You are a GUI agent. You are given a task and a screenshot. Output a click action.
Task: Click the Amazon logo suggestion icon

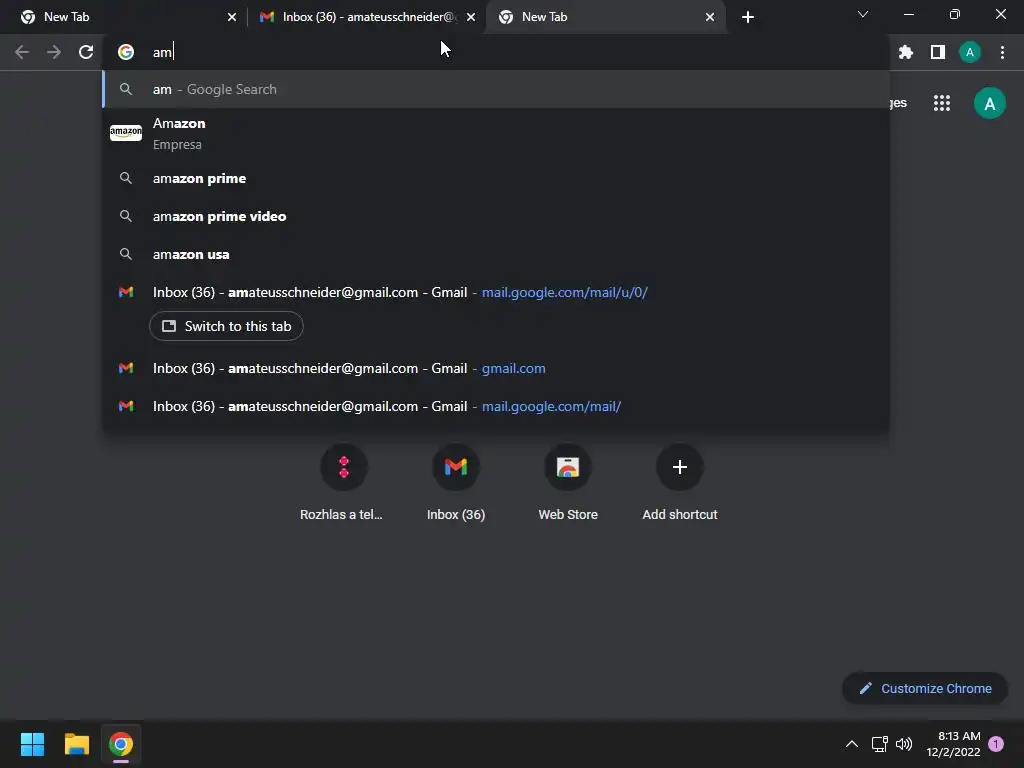126,133
